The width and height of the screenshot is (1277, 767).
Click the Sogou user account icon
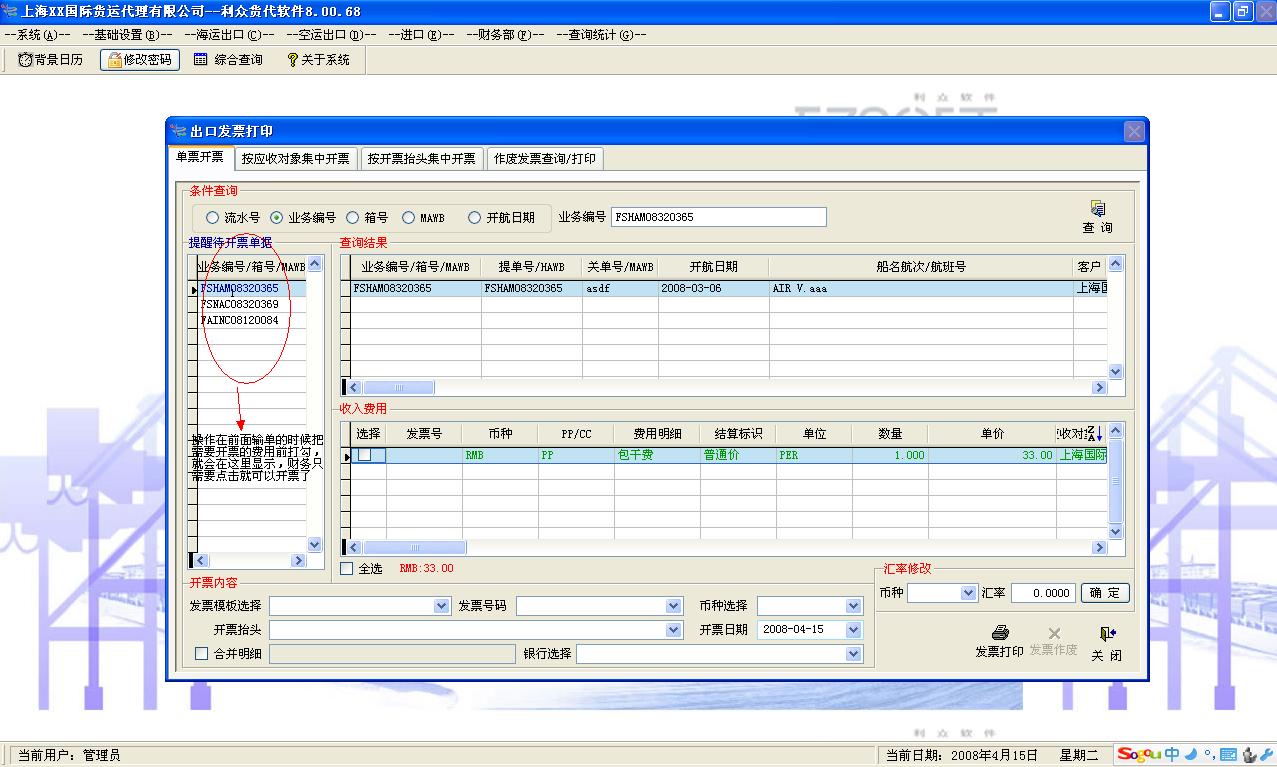(x=1248, y=755)
